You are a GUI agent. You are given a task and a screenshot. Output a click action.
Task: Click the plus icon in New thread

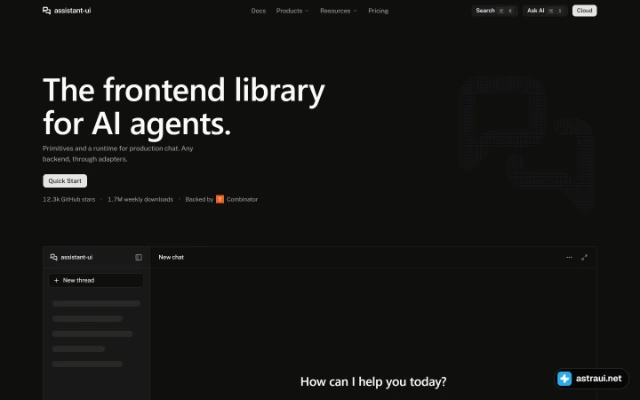point(56,280)
